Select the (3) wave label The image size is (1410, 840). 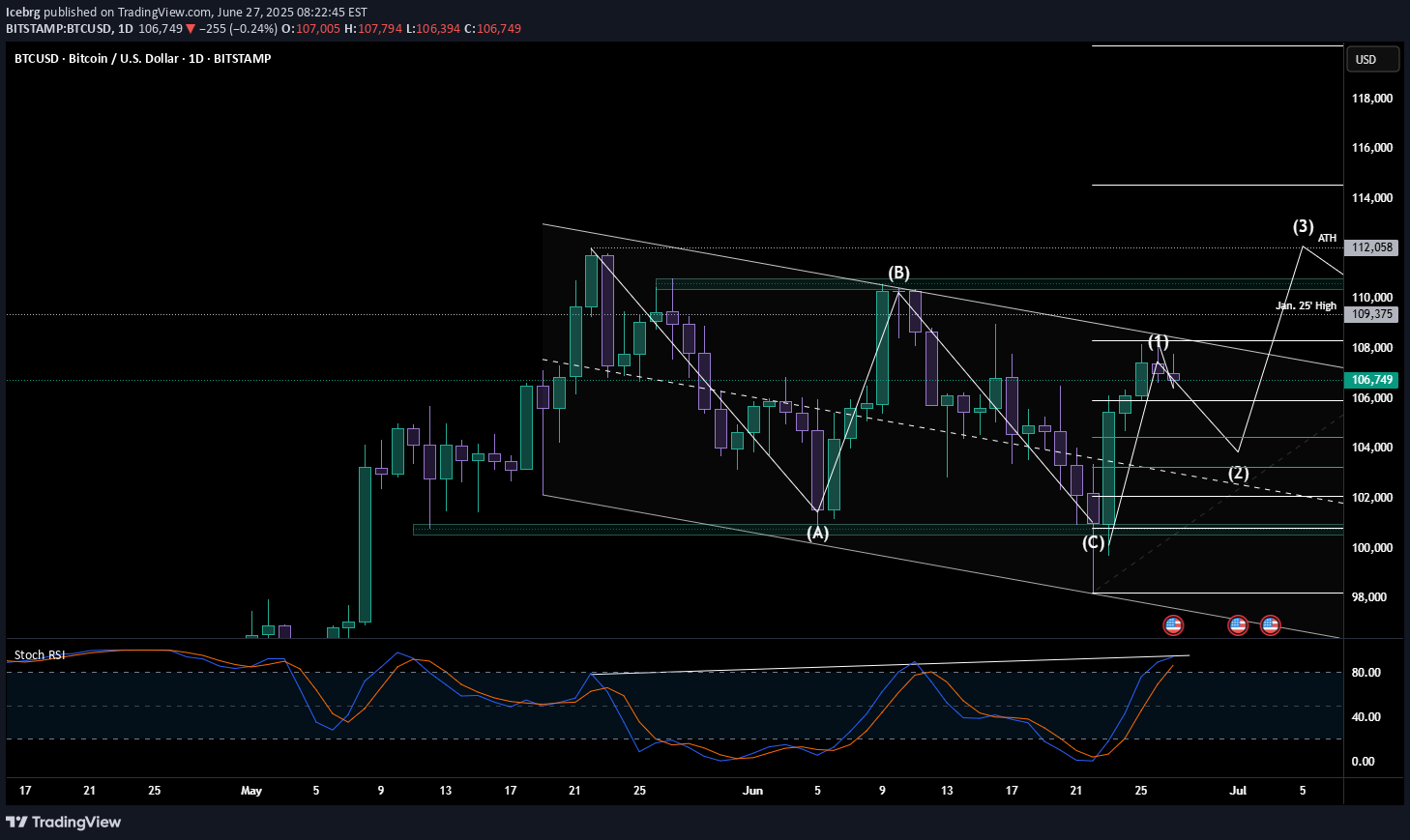[x=1304, y=226]
